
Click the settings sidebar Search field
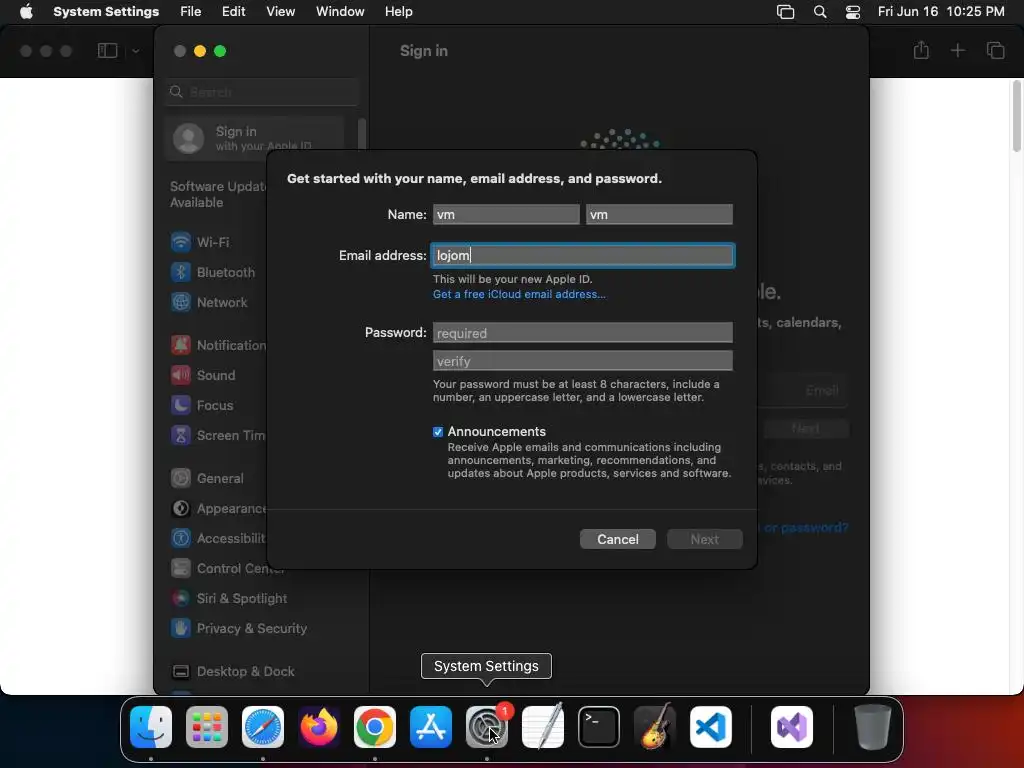coord(262,92)
